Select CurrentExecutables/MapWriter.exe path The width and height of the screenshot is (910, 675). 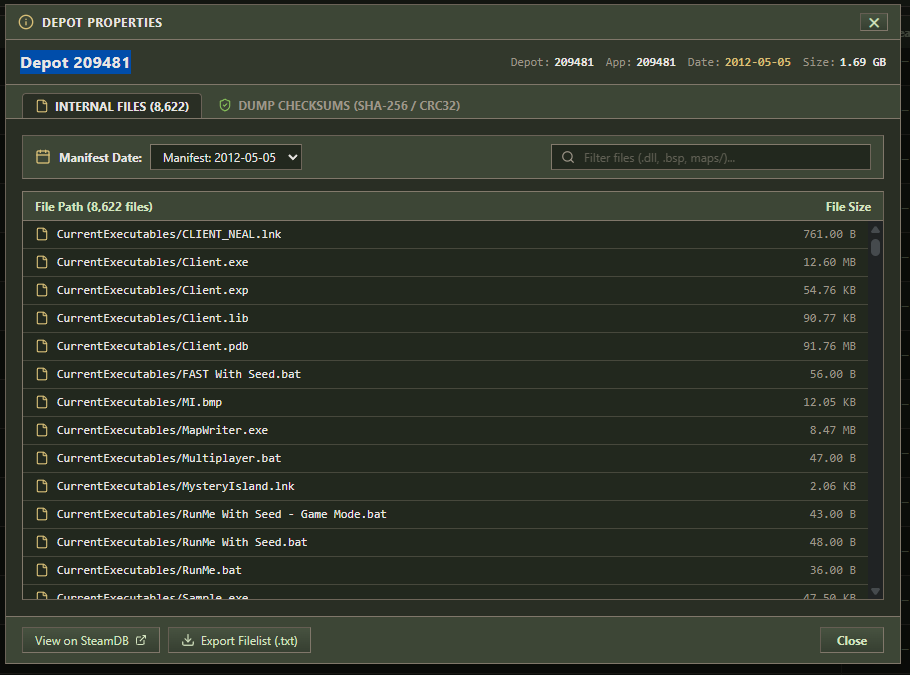tap(162, 430)
